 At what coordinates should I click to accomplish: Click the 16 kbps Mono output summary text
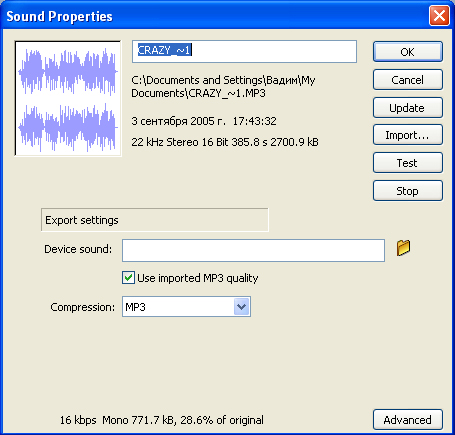click(x=162, y=420)
